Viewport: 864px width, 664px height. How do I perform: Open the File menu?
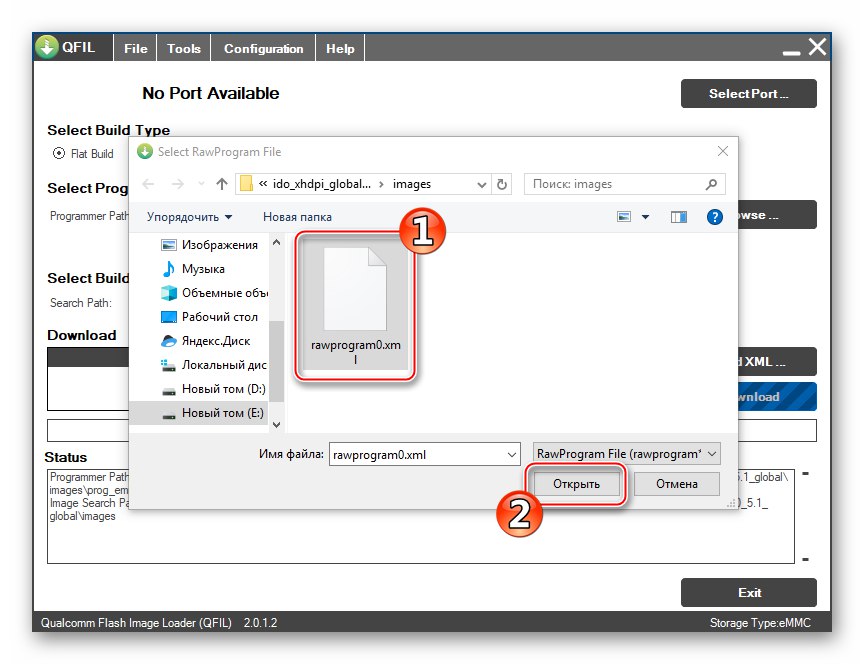coord(136,48)
